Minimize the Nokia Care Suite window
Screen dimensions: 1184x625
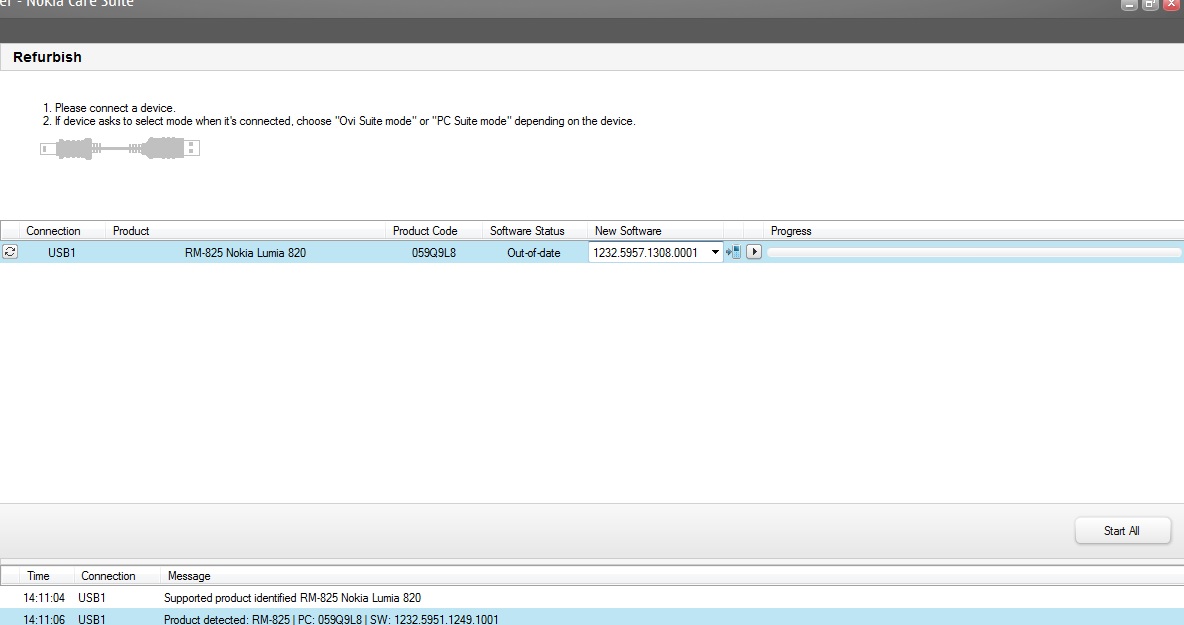(x=1129, y=4)
